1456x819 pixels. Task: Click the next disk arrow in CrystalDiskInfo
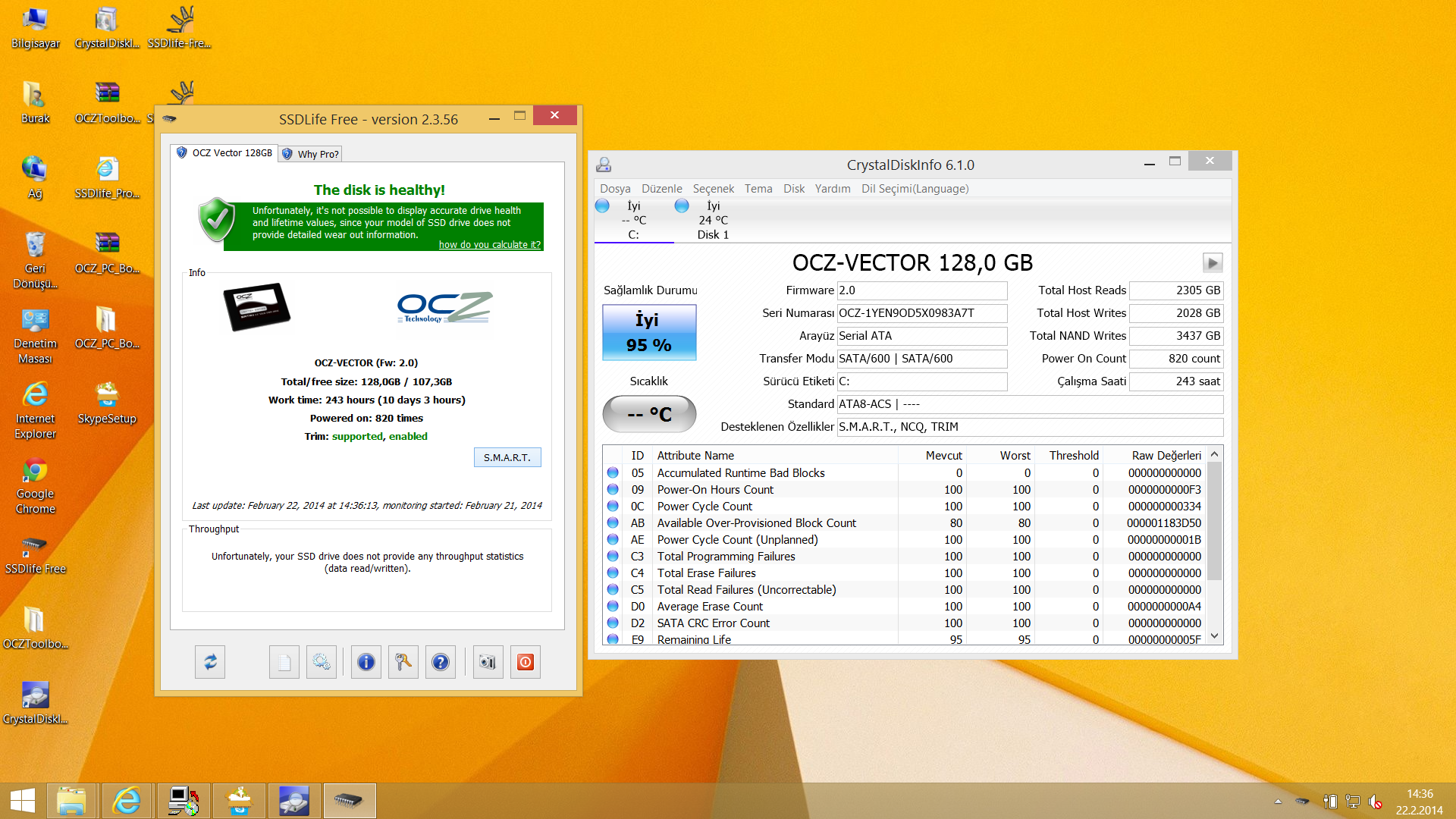1213,263
